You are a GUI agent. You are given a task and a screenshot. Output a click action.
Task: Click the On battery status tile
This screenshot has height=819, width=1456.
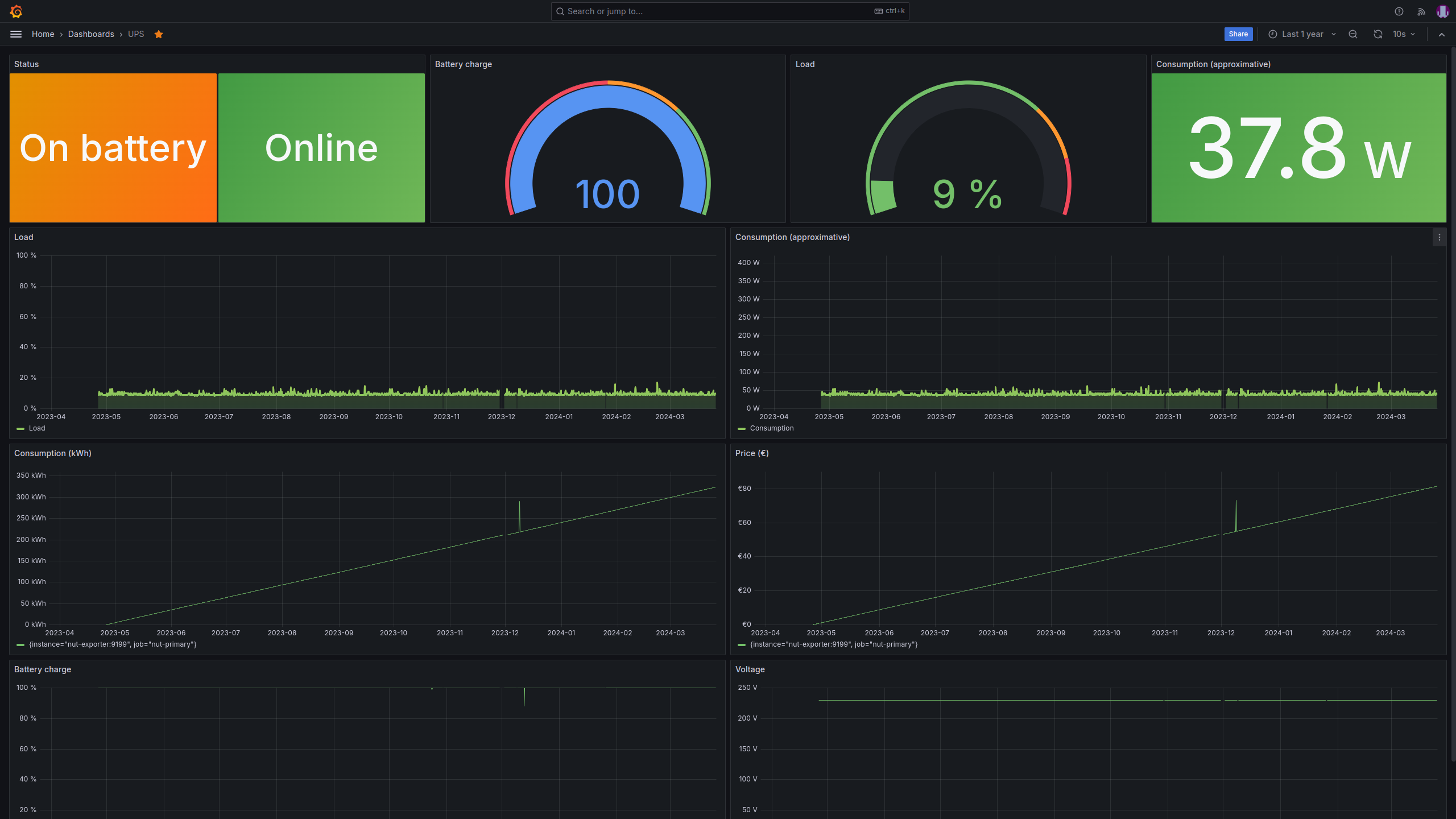113,148
